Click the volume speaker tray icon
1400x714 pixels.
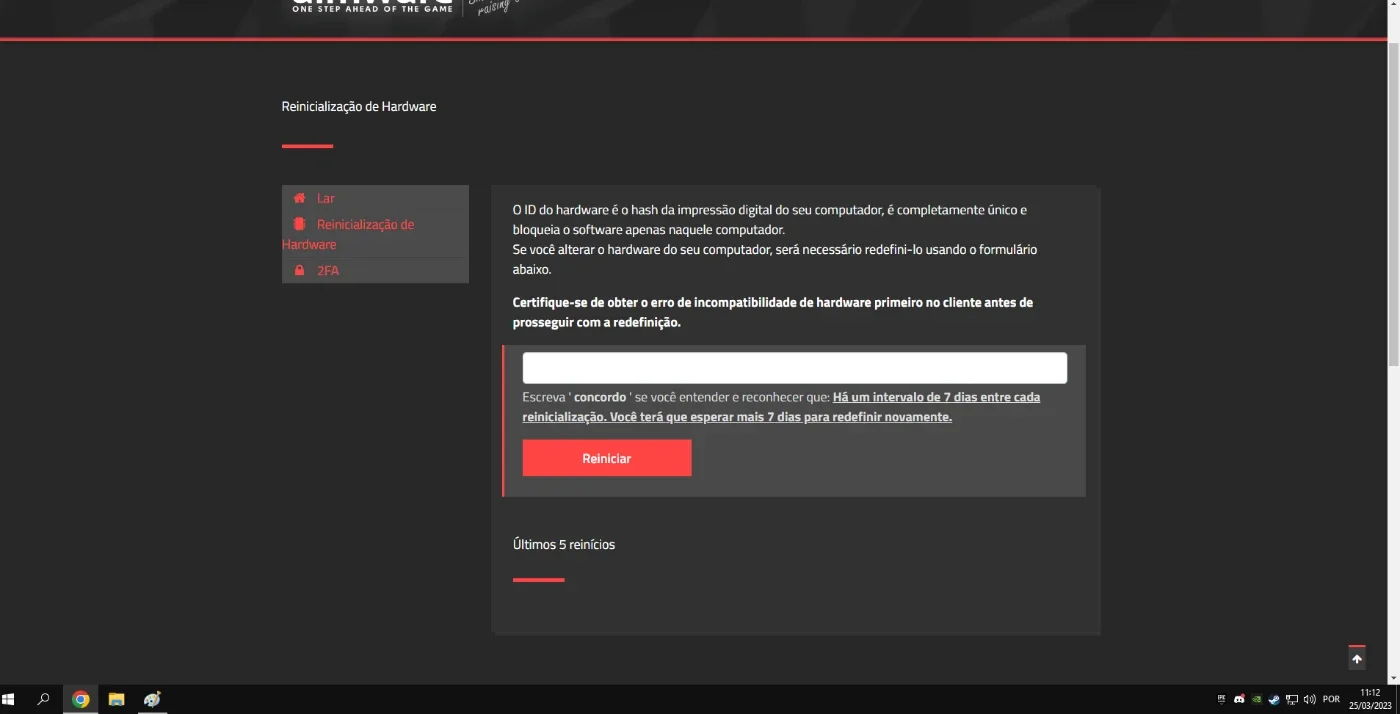[x=1309, y=699]
